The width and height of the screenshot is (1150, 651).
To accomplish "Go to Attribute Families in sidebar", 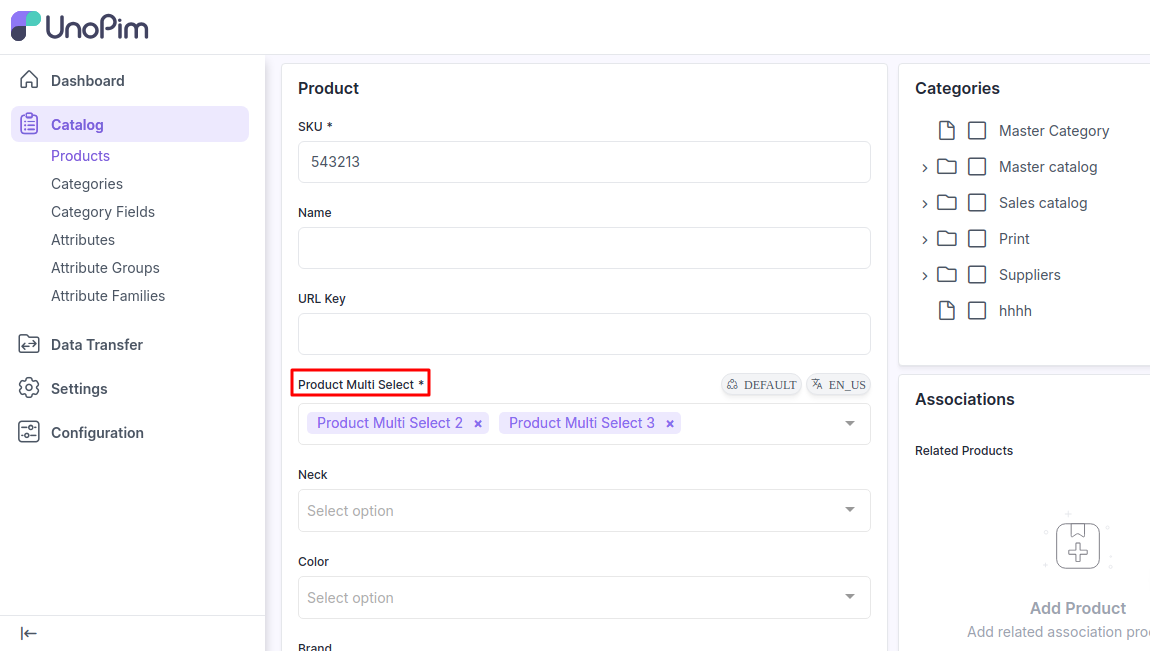I will point(108,296).
